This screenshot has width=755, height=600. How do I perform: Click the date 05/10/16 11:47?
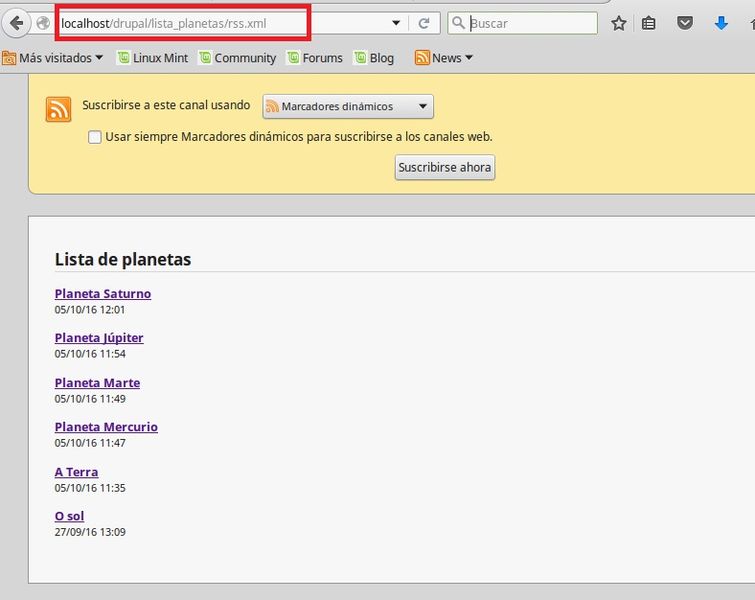tap(90, 443)
